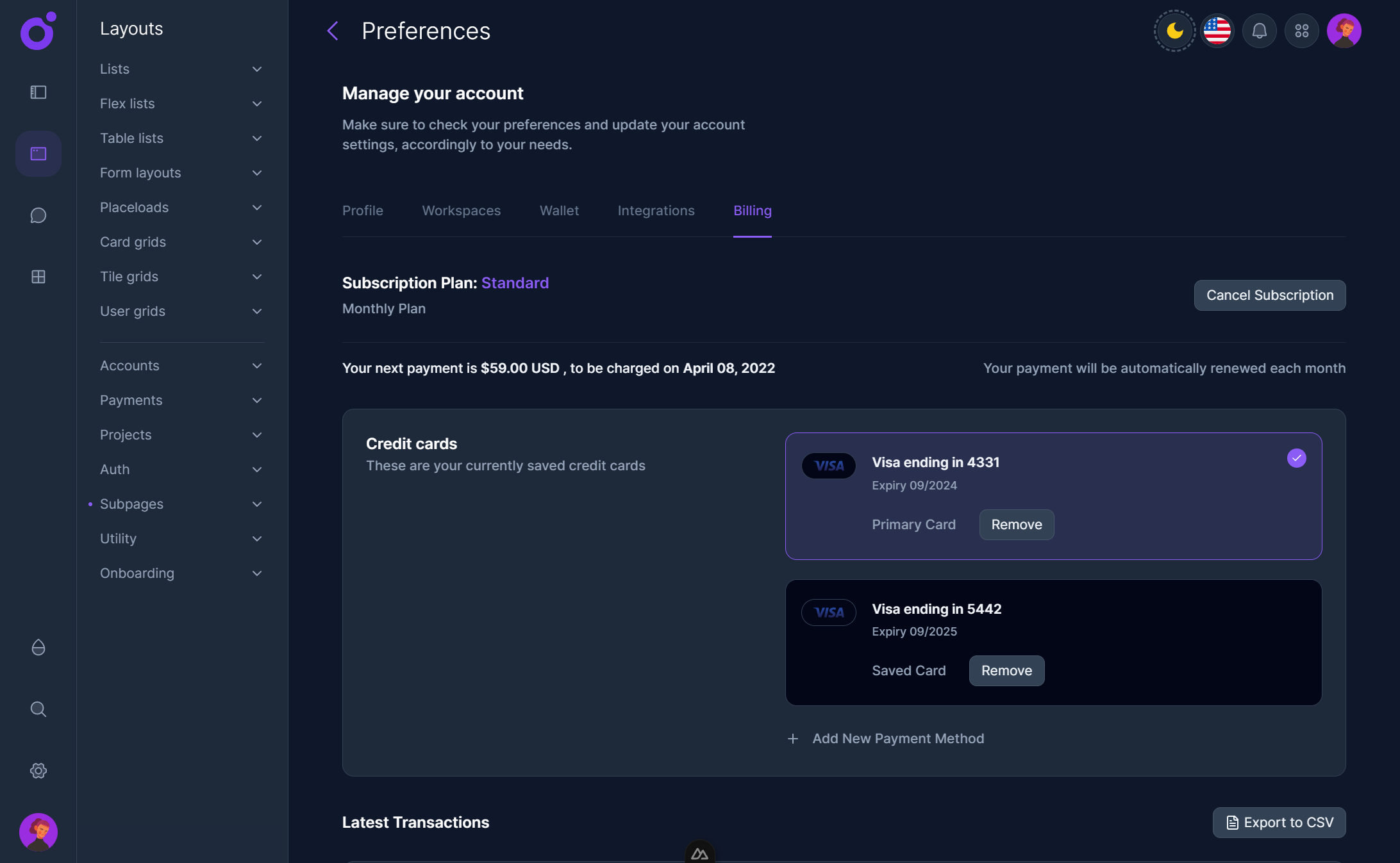Click the sidebar panel layout icon near the logo
Viewport: 1400px width, 863px height.
tap(38, 92)
